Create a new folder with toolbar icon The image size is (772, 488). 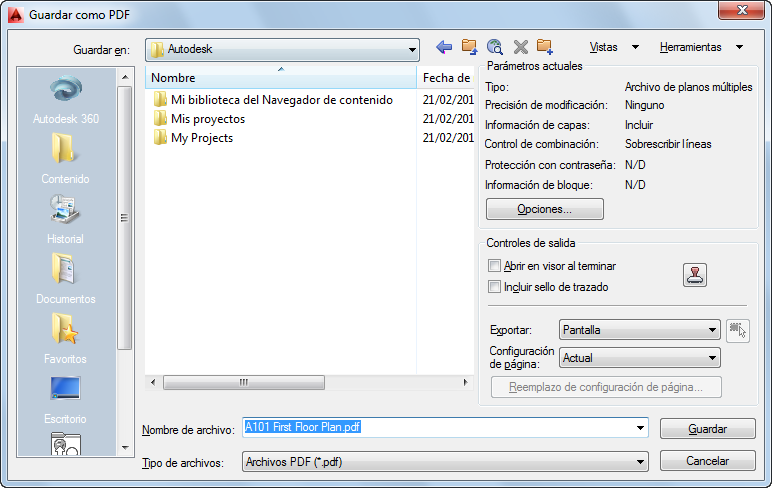[x=545, y=47]
